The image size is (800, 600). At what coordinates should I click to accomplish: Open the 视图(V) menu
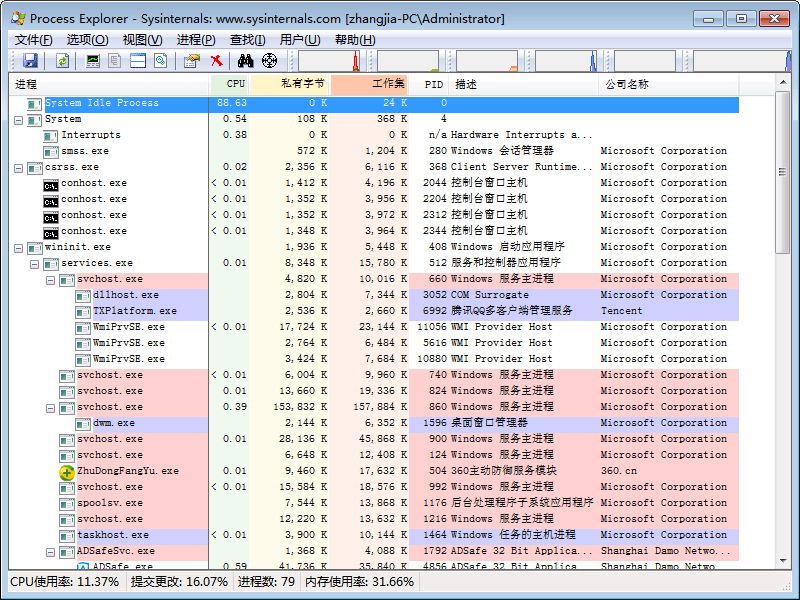click(142, 40)
